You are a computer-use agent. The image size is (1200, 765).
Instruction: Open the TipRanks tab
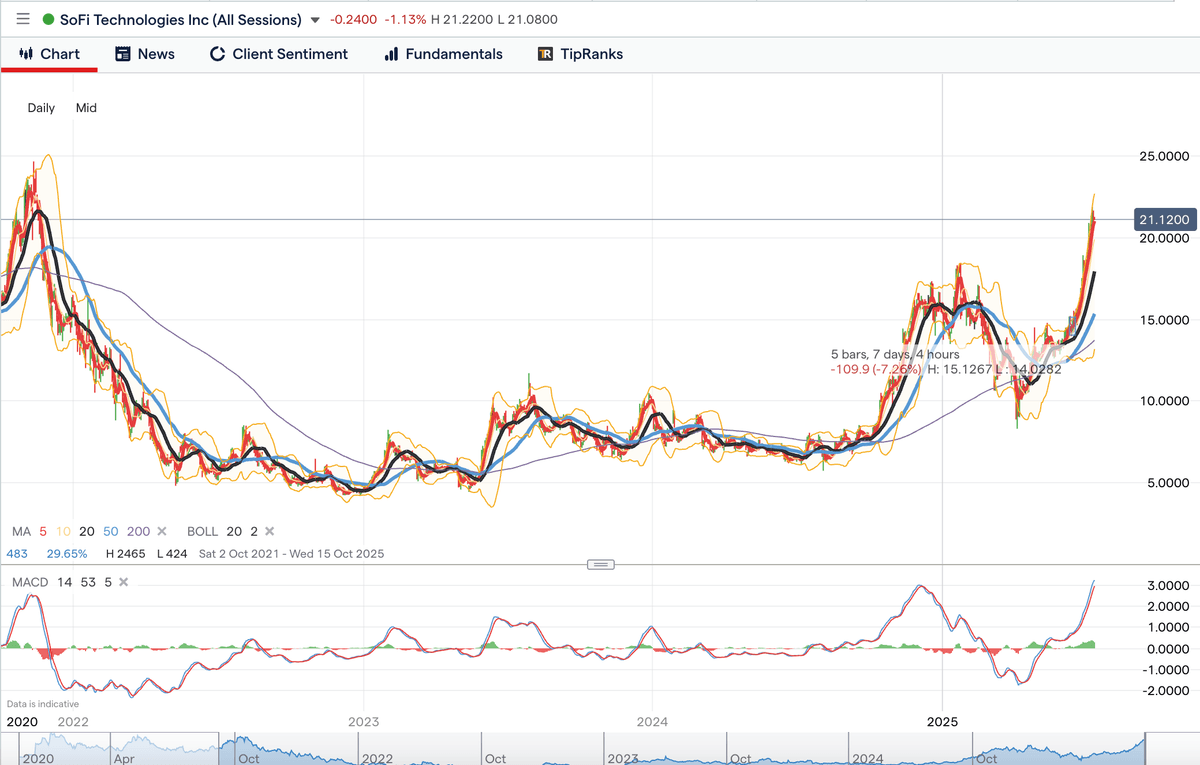point(580,54)
